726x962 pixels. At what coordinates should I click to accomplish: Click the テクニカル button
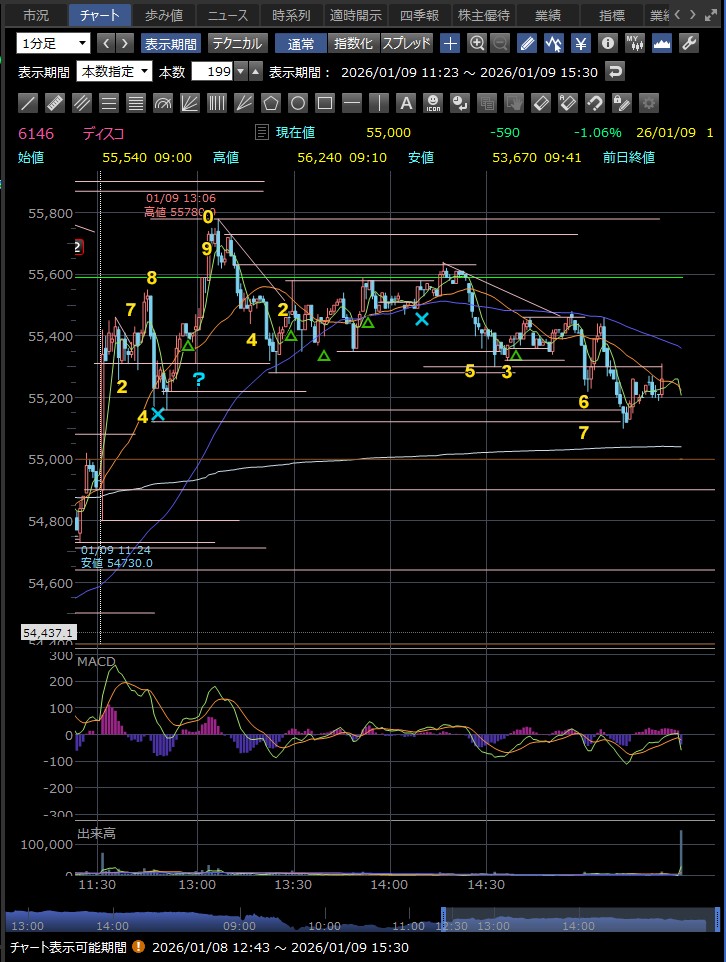(x=236, y=43)
